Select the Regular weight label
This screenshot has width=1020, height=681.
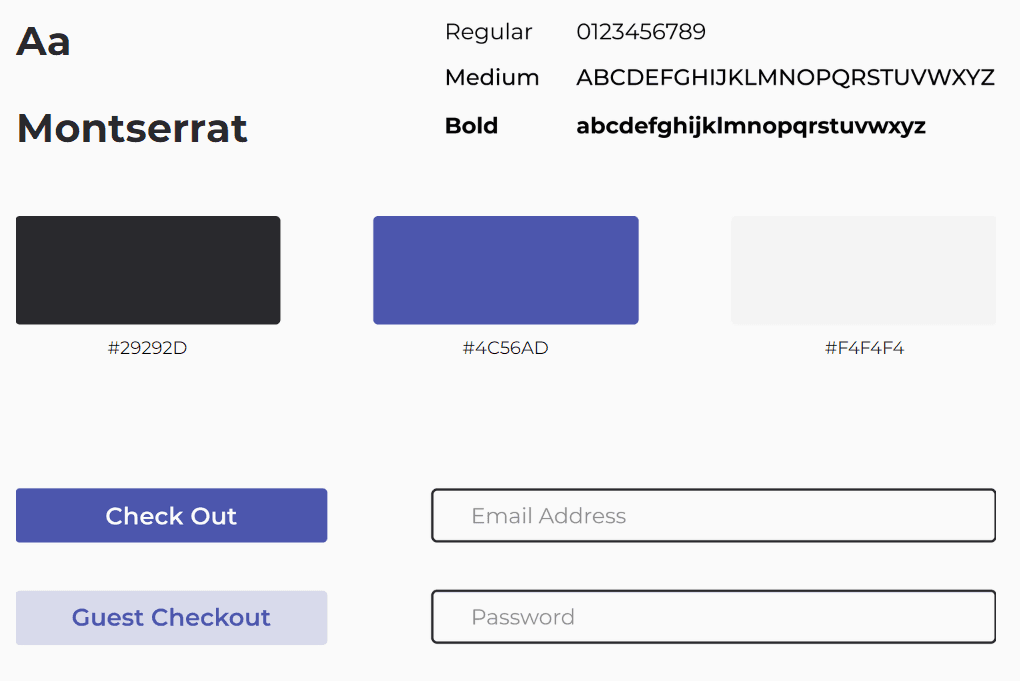pos(489,32)
